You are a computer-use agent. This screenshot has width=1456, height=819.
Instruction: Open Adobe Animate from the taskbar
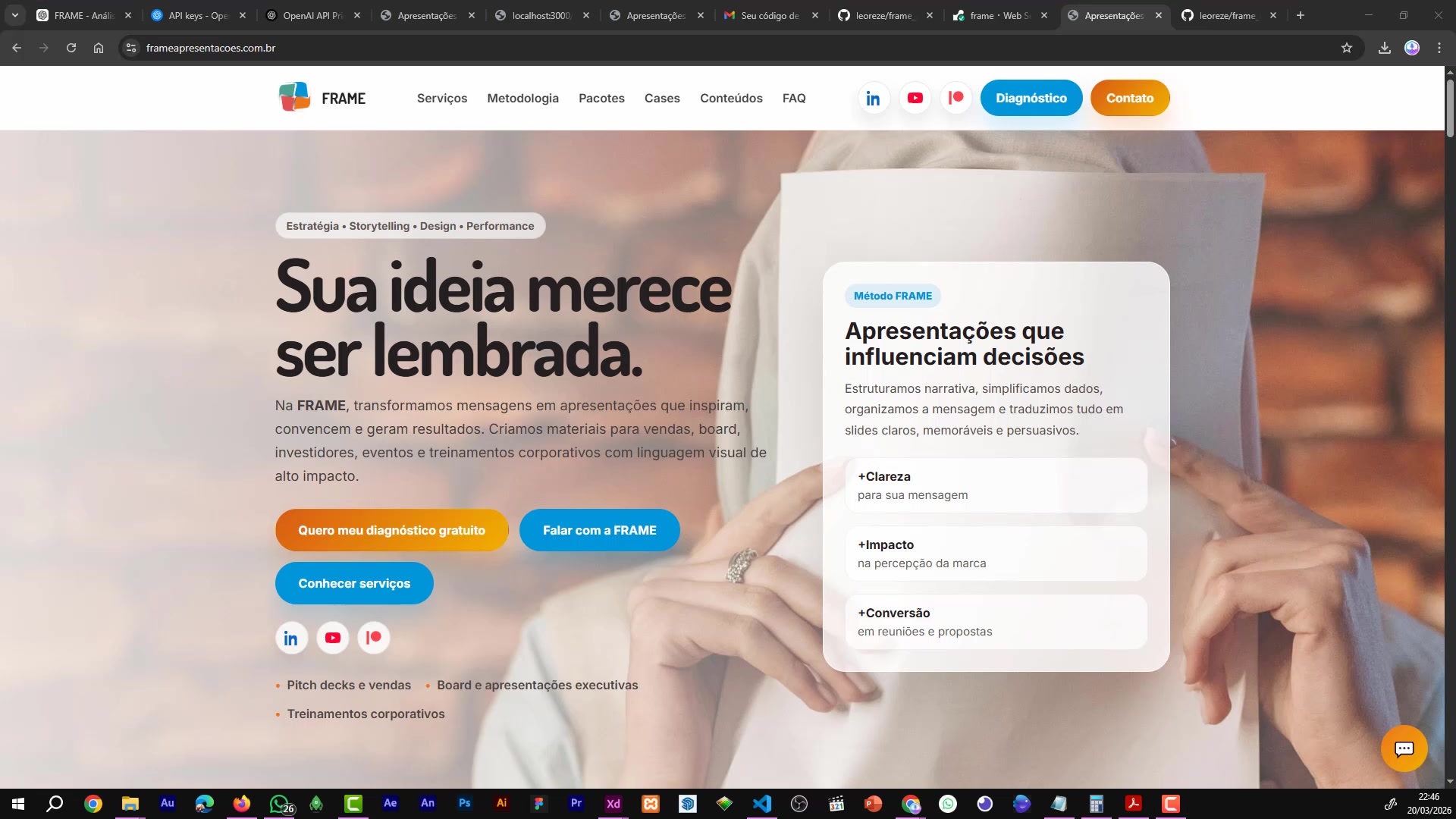click(x=428, y=804)
